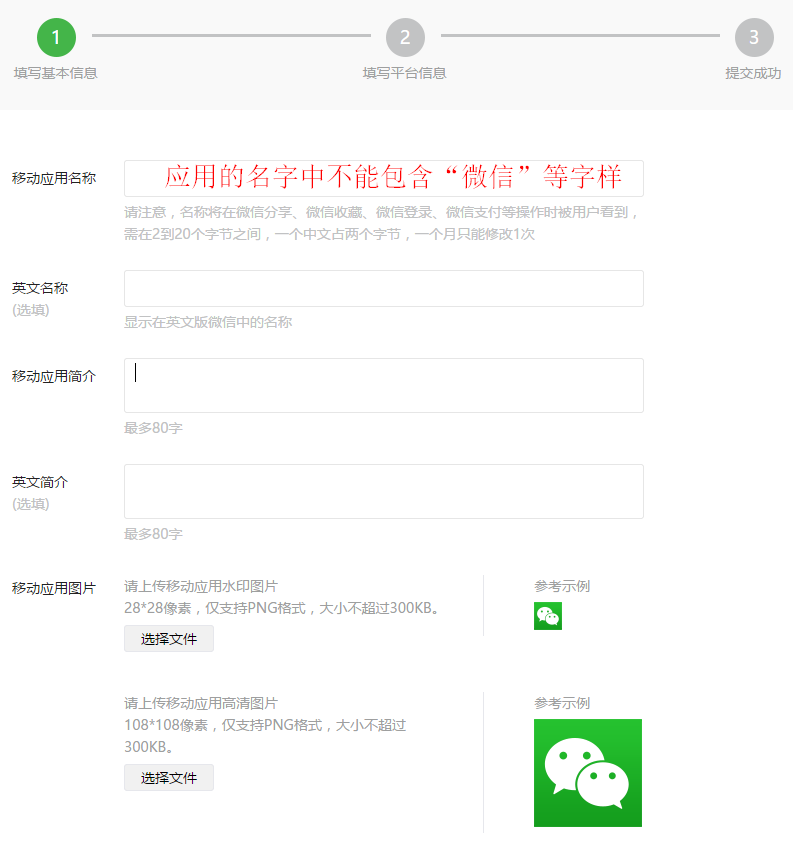The width and height of the screenshot is (793, 852).
Task: Click the 请注意 name visibility hint text
Action: pos(381,212)
